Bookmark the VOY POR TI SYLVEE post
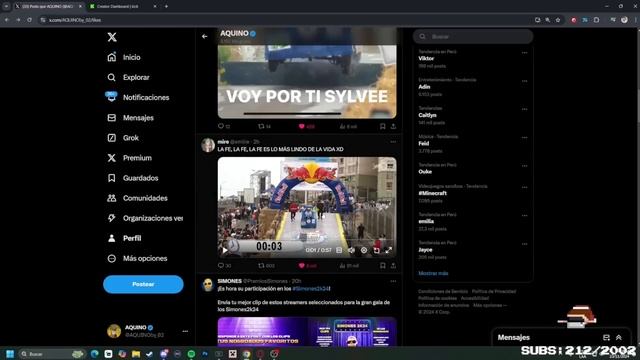640x360 pixels. coord(382,126)
